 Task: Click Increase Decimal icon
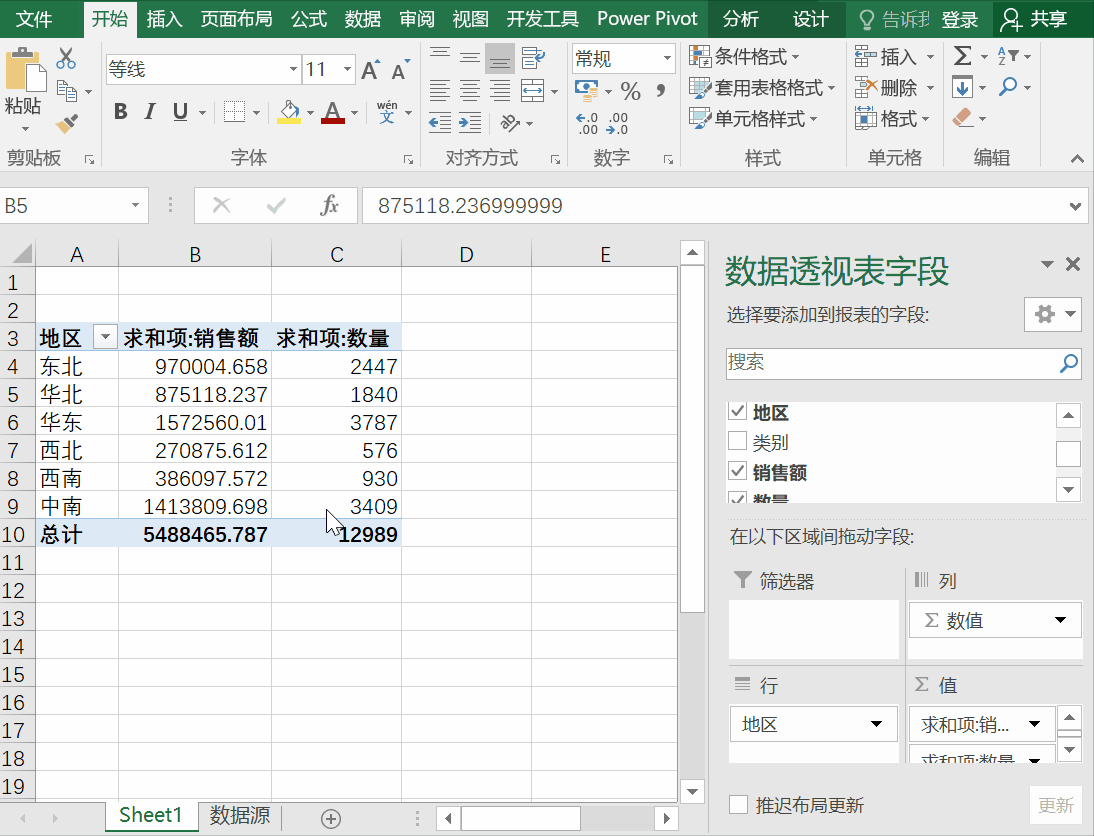587,124
